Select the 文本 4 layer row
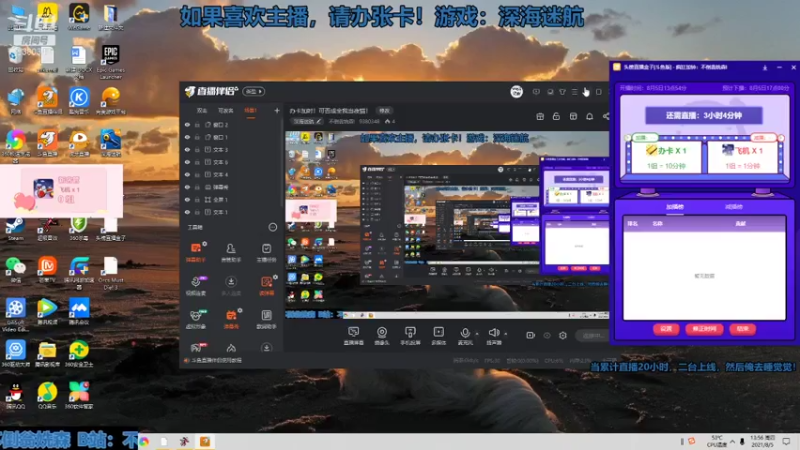 (232, 174)
